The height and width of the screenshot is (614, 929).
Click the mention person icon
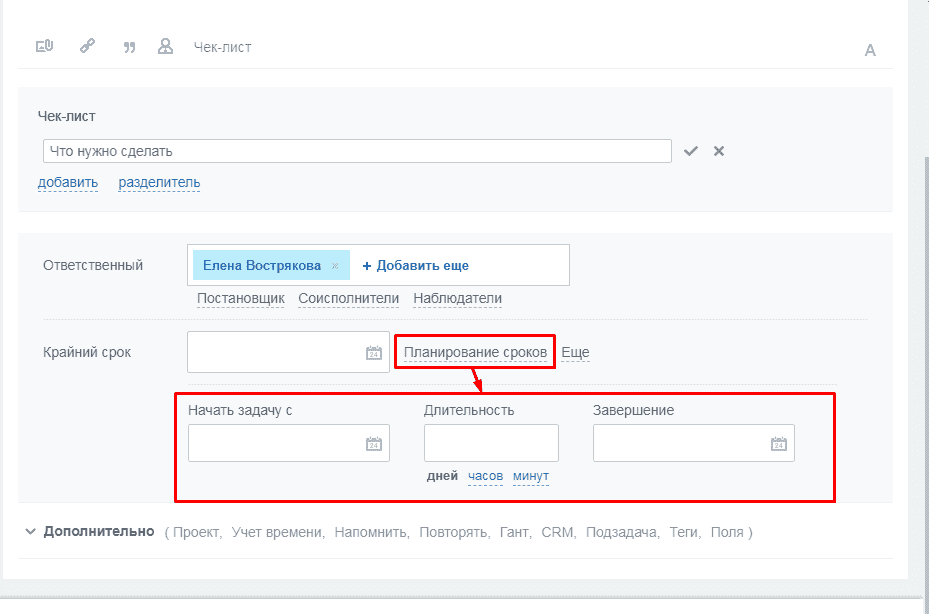(166, 46)
